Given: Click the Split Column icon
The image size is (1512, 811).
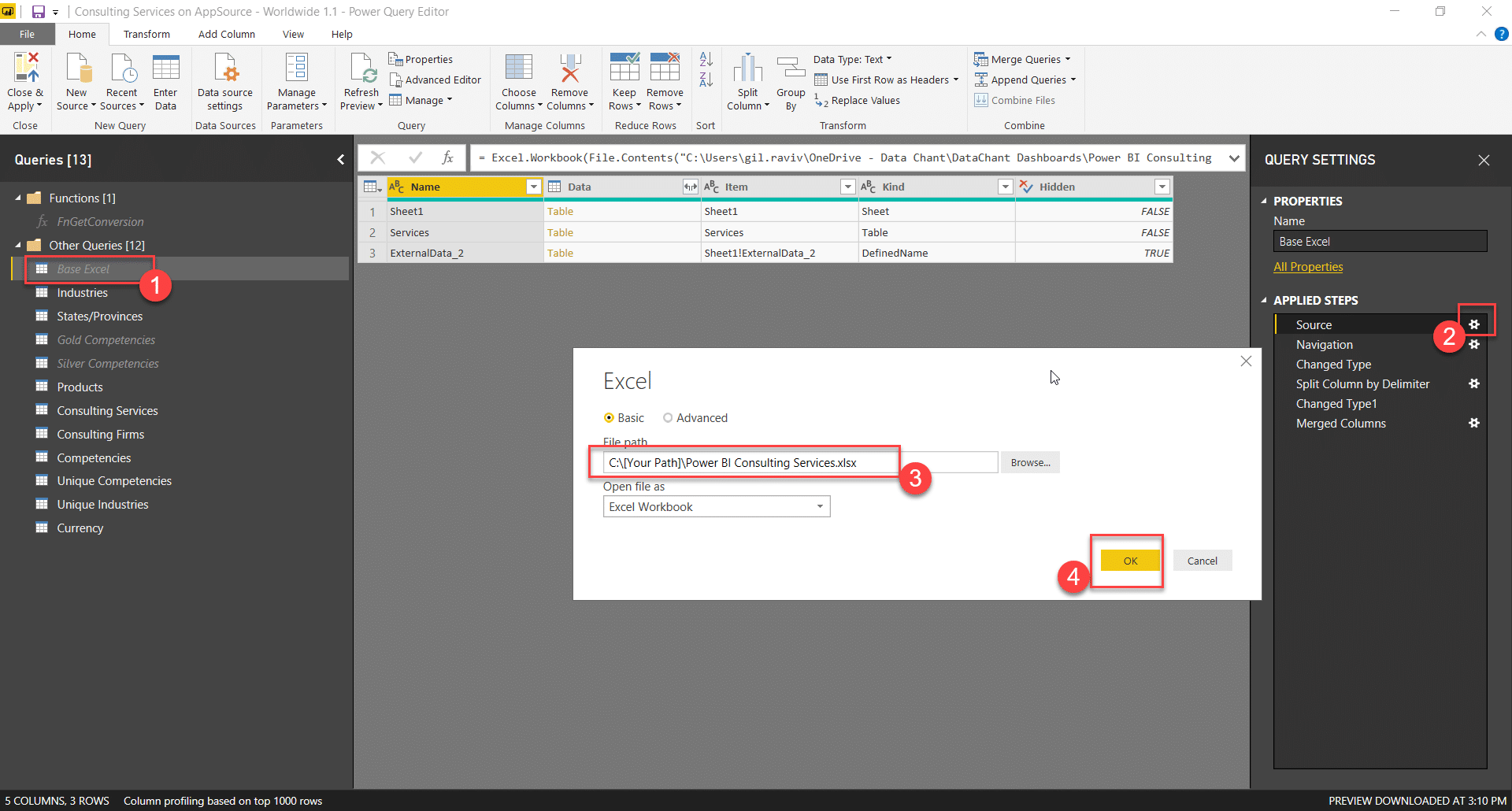Looking at the screenshot, I should (747, 68).
